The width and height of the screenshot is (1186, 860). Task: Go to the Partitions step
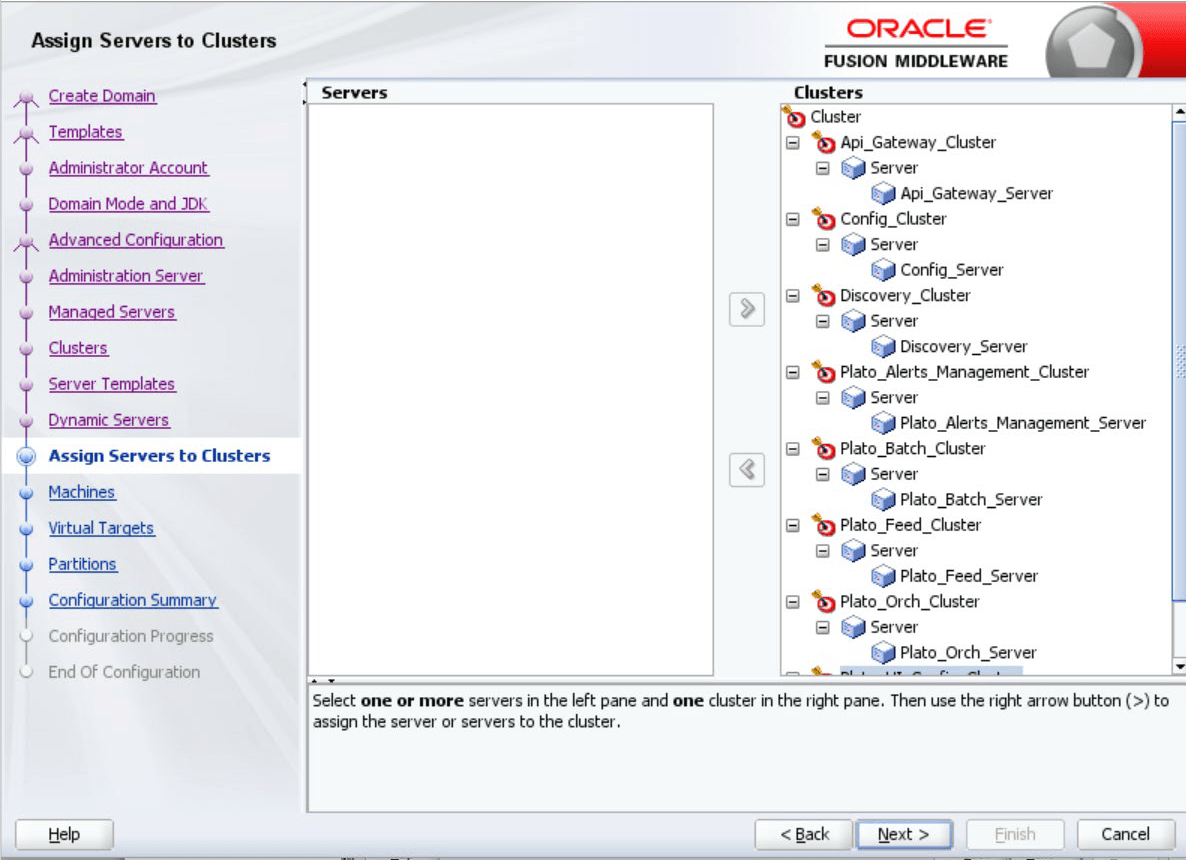click(x=82, y=564)
